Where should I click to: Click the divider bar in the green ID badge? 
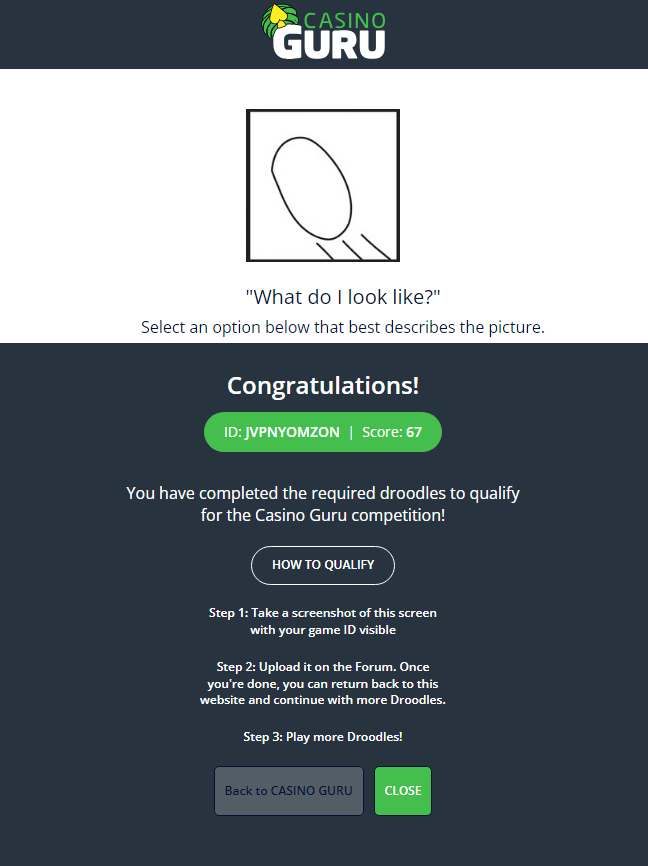(351, 432)
